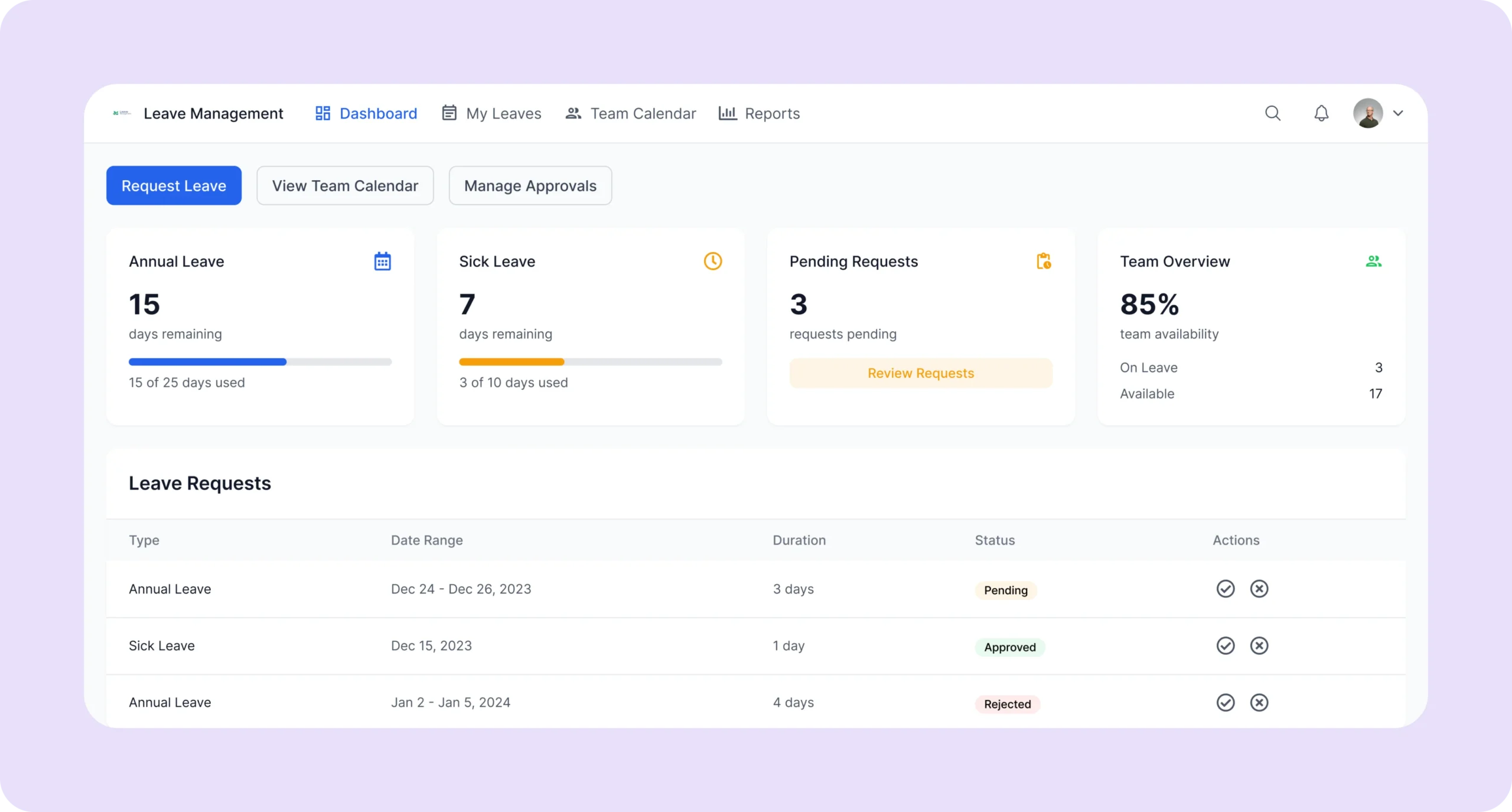Click View Team Calendar button
The width and height of the screenshot is (1512, 812).
pyautogui.click(x=345, y=185)
